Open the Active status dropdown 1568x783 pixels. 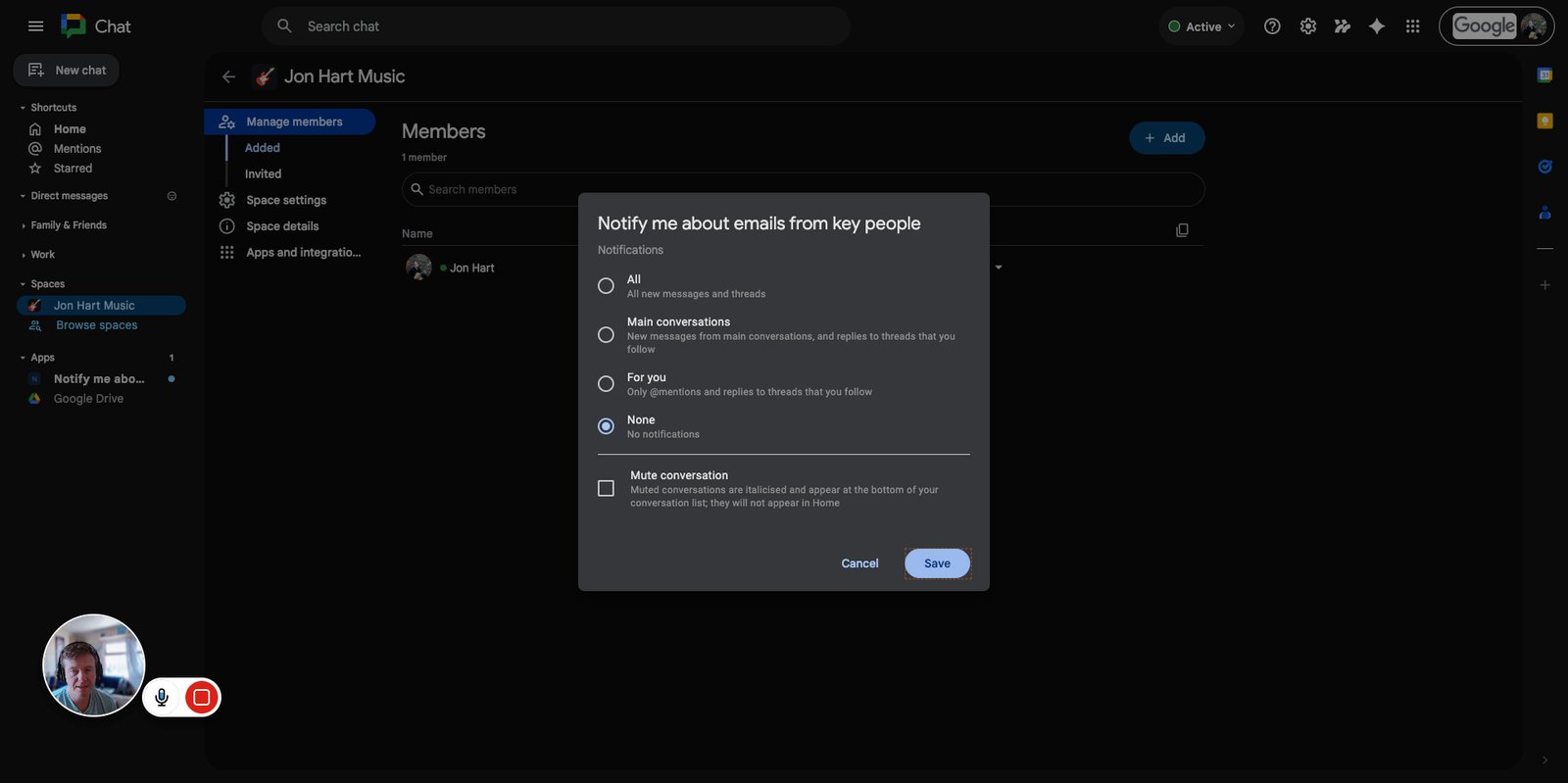[1201, 26]
